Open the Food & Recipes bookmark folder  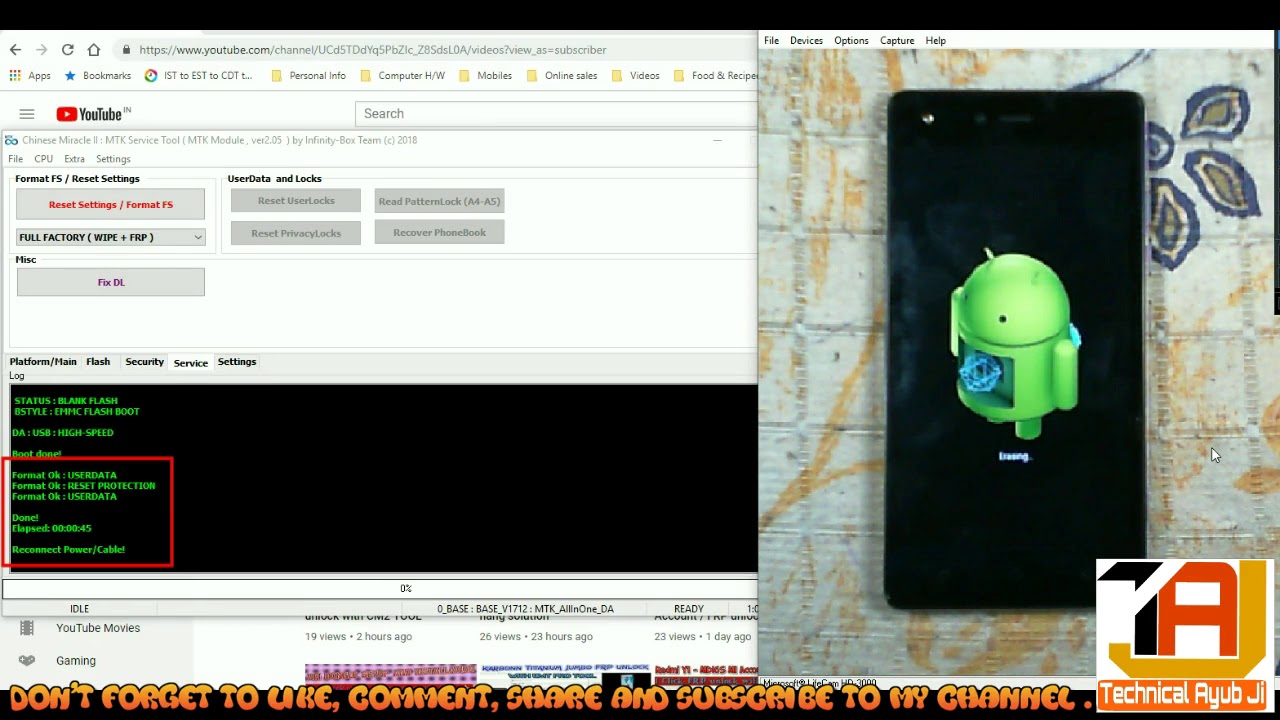click(715, 75)
